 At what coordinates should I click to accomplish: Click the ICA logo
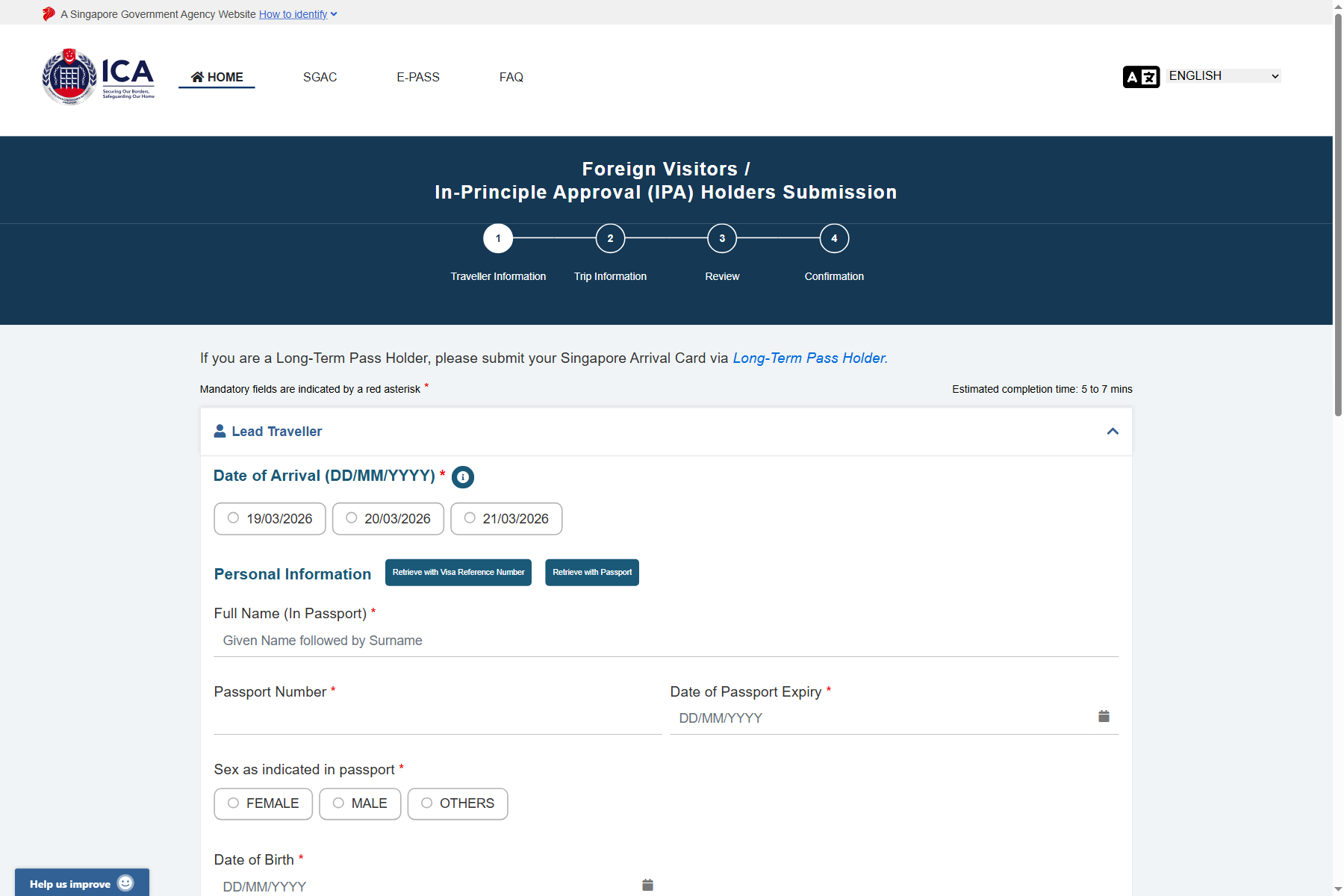99,77
